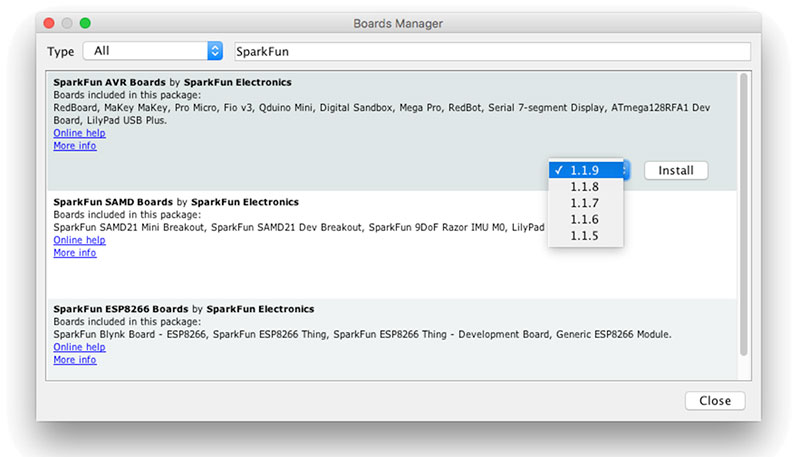800x457 pixels.
Task: Choose version 1.1.5 at list bottom
Action: coord(585,235)
